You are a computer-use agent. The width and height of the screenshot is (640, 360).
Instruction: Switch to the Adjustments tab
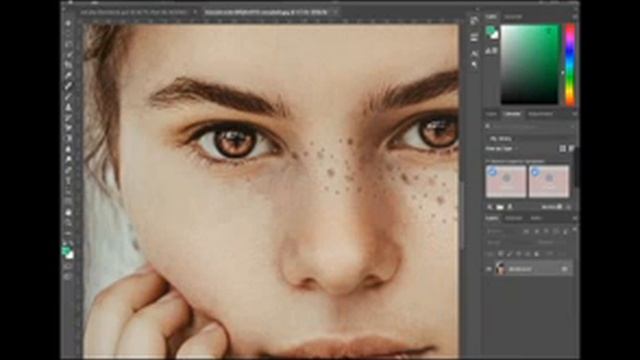pos(540,114)
